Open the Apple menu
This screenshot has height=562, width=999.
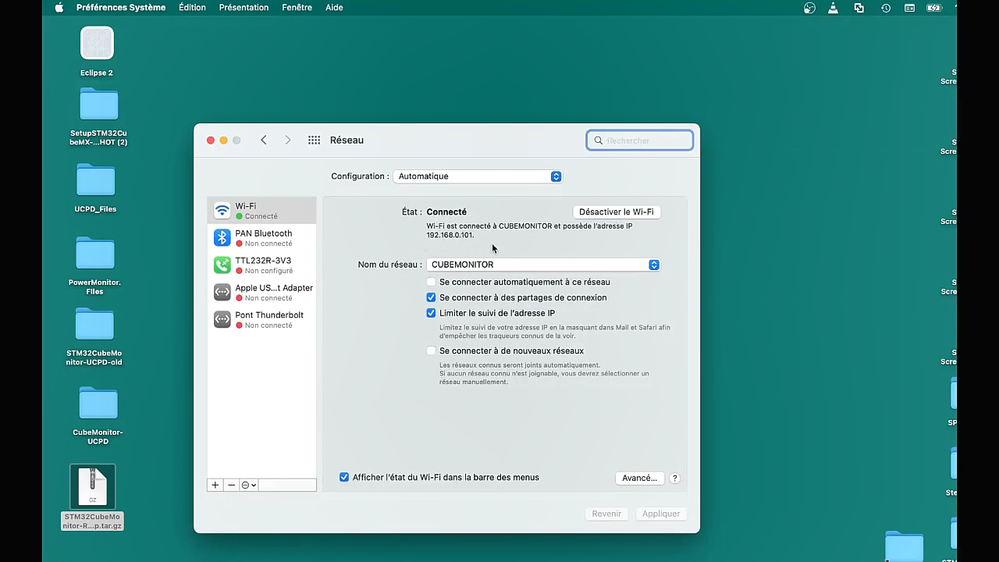[59, 8]
